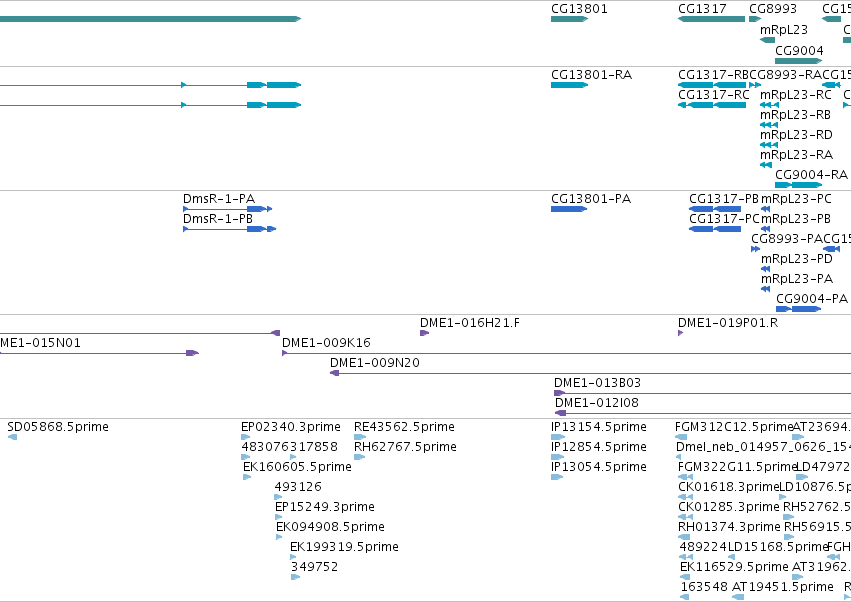Screen dimensions: 851x602
Task: Click EST EP02340.3prime label
Action: (291, 427)
